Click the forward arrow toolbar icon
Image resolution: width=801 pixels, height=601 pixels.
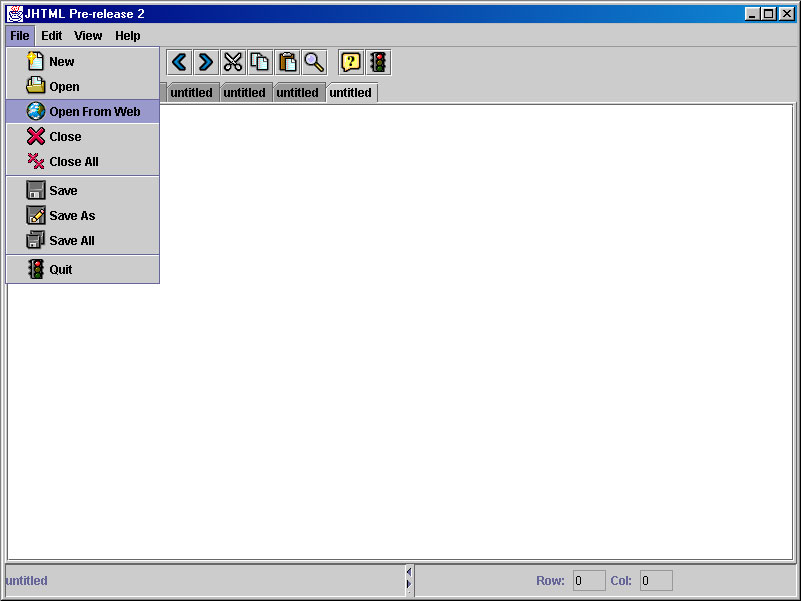pyautogui.click(x=206, y=63)
